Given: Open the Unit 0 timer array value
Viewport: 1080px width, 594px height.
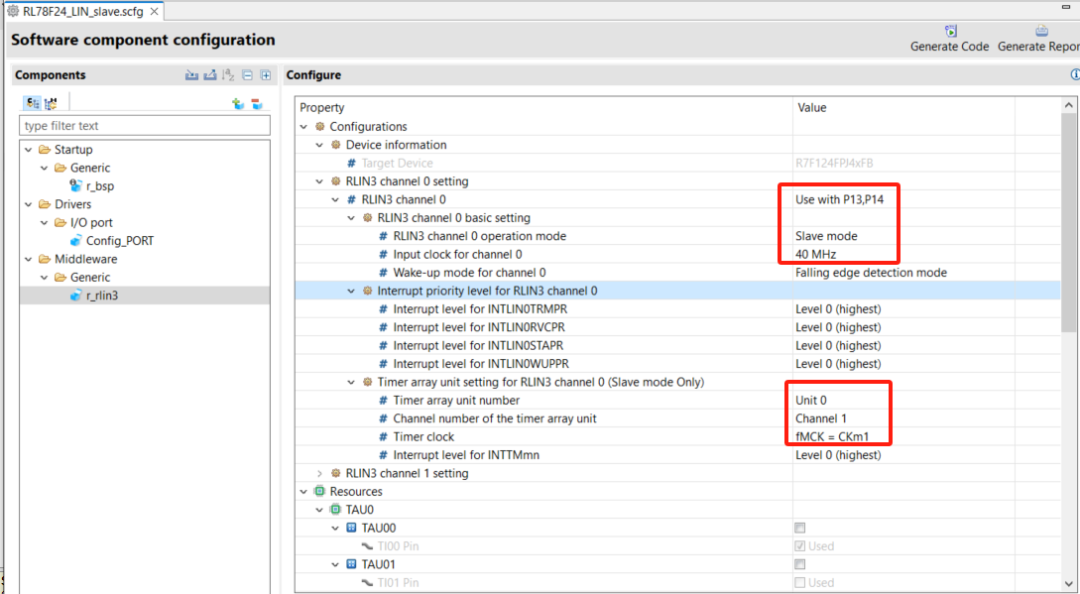Looking at the screenshot, I should click(x=811, y=400).
